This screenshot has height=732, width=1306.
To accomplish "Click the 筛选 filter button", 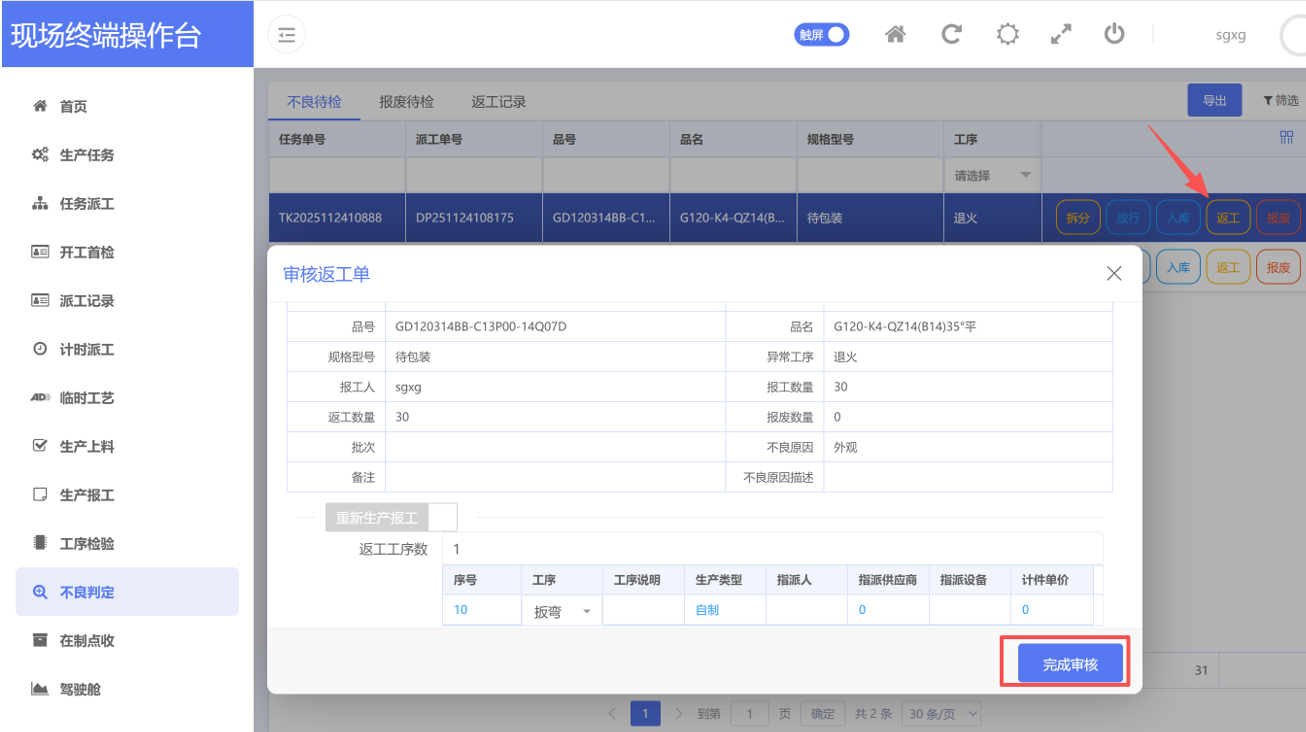I will (x=1280, y=100).
